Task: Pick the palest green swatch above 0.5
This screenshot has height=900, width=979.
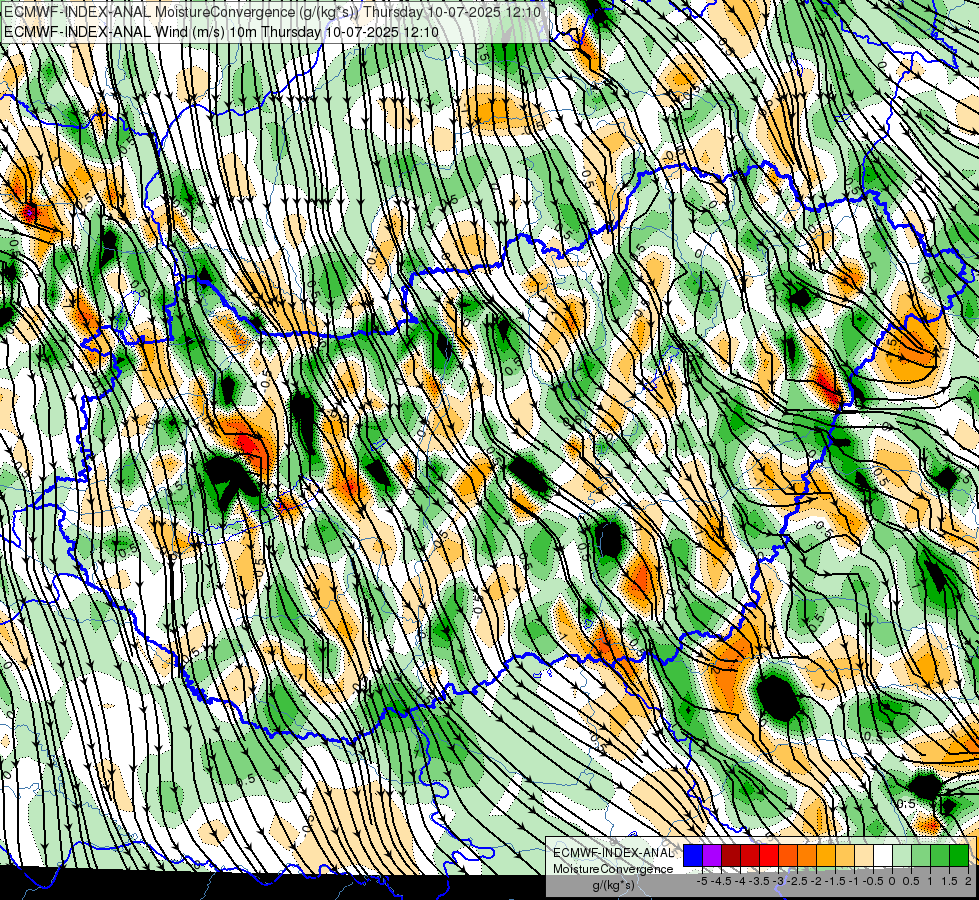Action: (902, 855)
